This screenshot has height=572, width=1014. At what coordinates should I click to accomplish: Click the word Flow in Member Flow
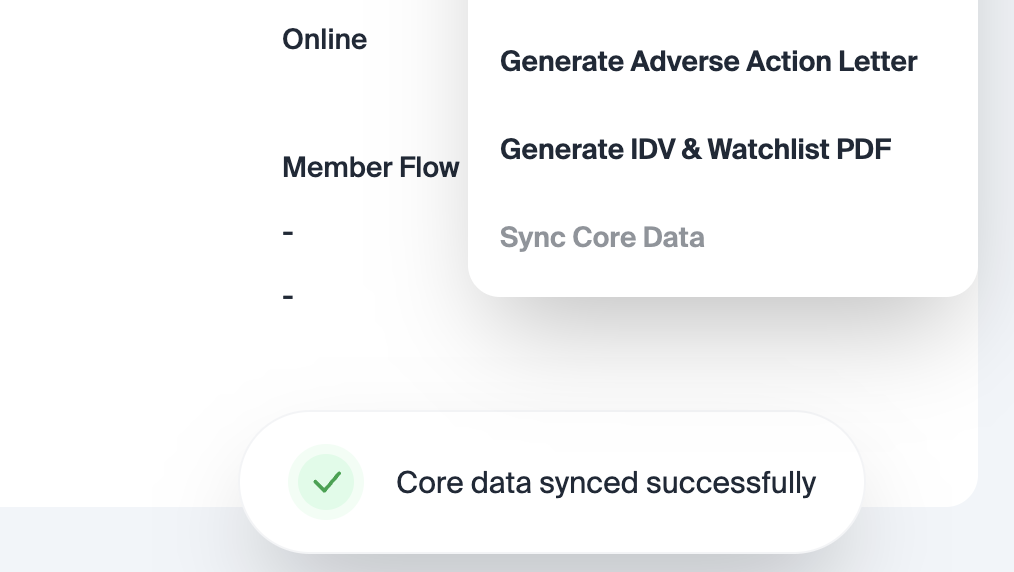(429, 168)
